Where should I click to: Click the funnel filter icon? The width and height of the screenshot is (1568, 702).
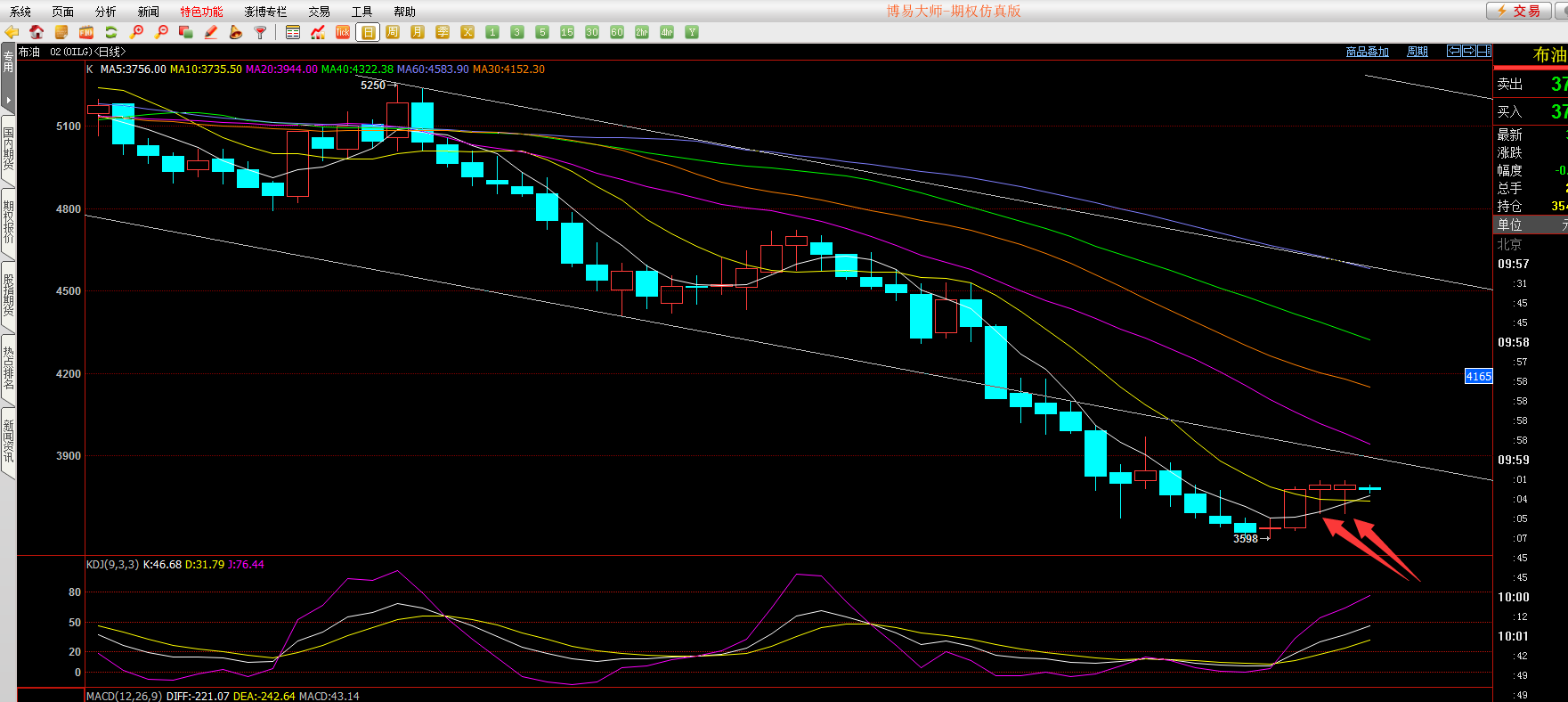260,32
